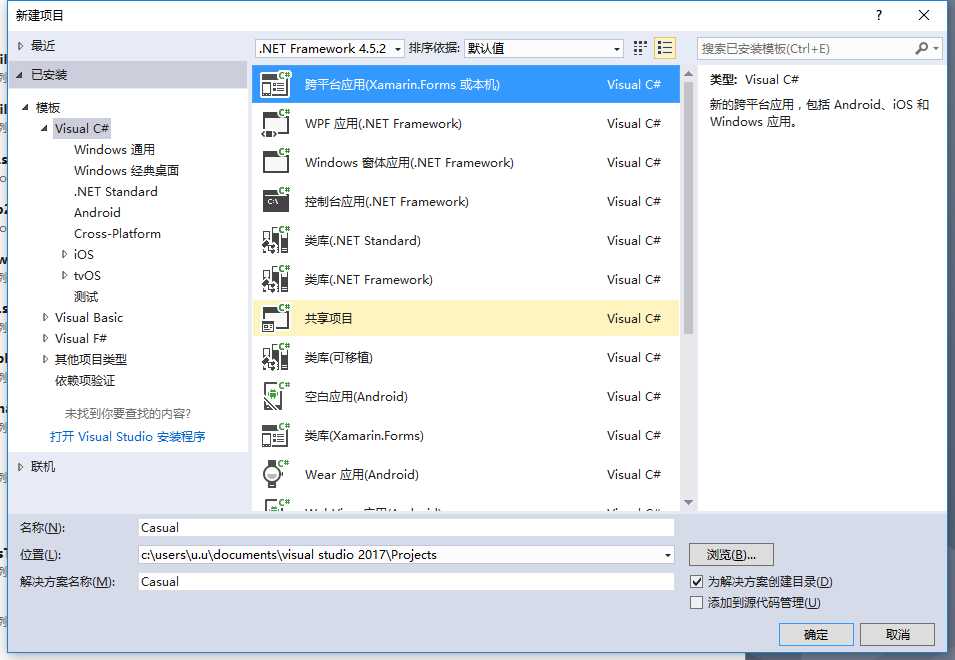Viewport: 955px width, 660px height.
Task: Click the 浏览(B)... browse button
Action: click(x=731, y=555)
